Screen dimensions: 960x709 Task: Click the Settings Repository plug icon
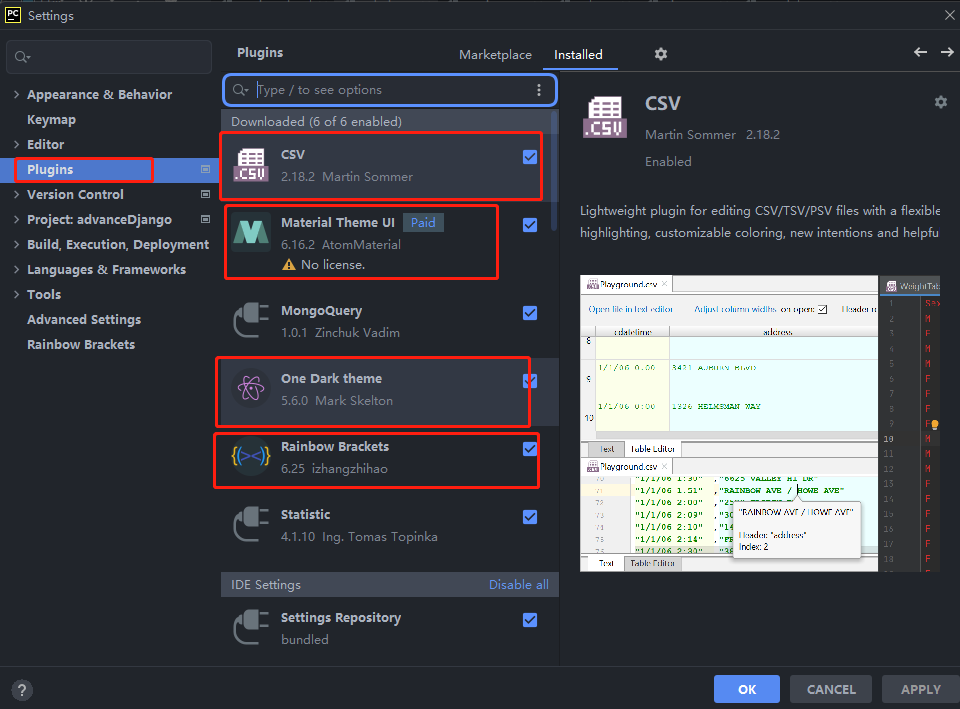point(251,628)
